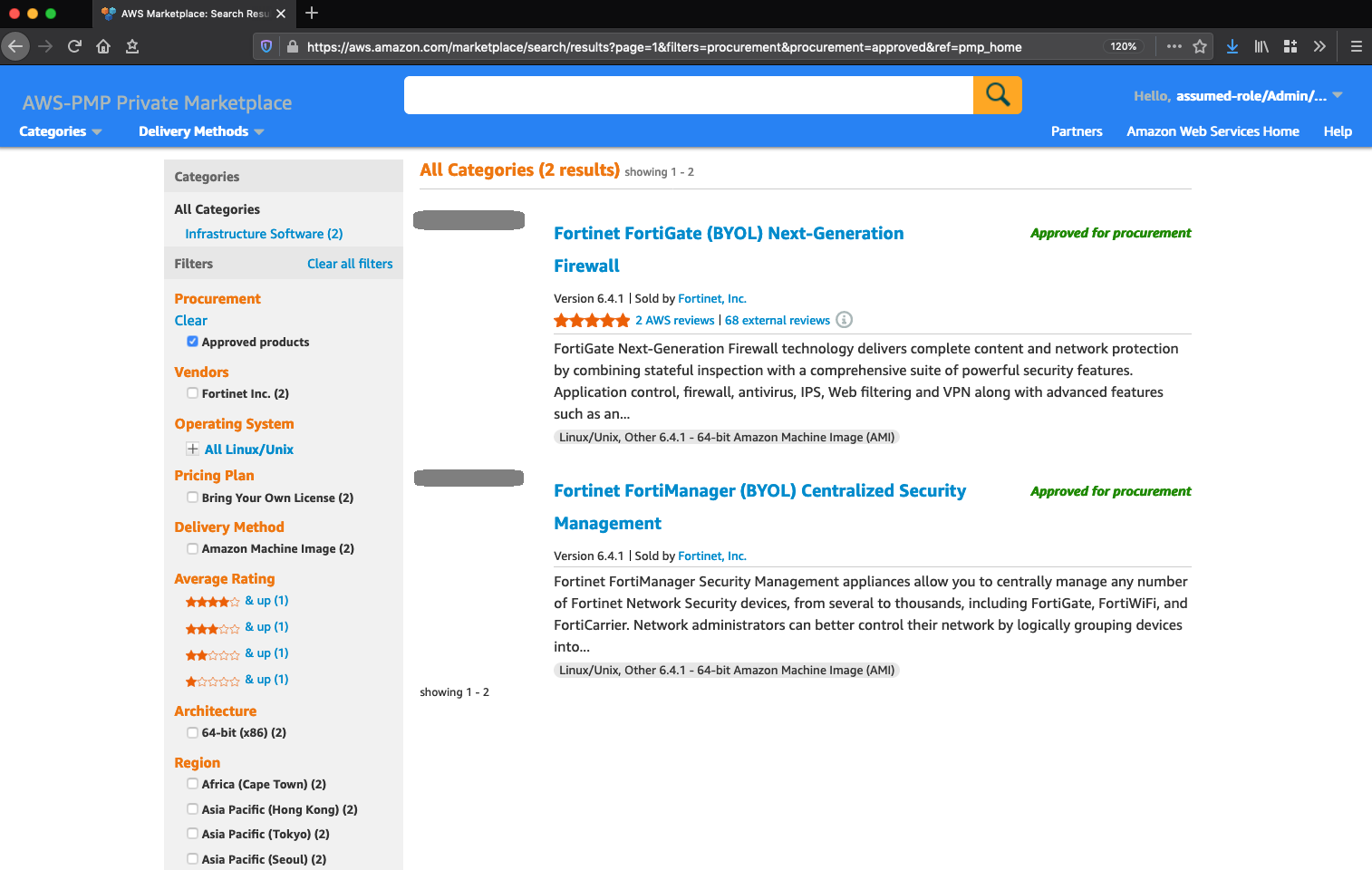This screenshot has height=870, width=1372.
Task: Filter by four stars & up rating
Action: (x=237, y=601)
